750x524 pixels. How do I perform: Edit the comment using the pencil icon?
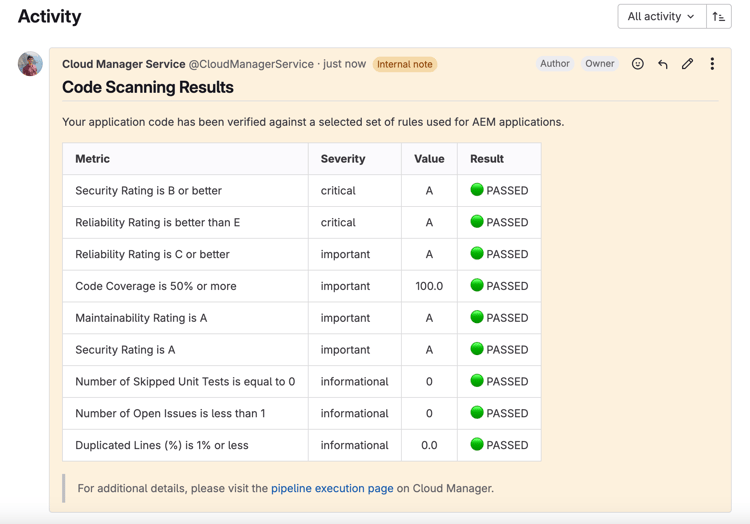(687, 64)
